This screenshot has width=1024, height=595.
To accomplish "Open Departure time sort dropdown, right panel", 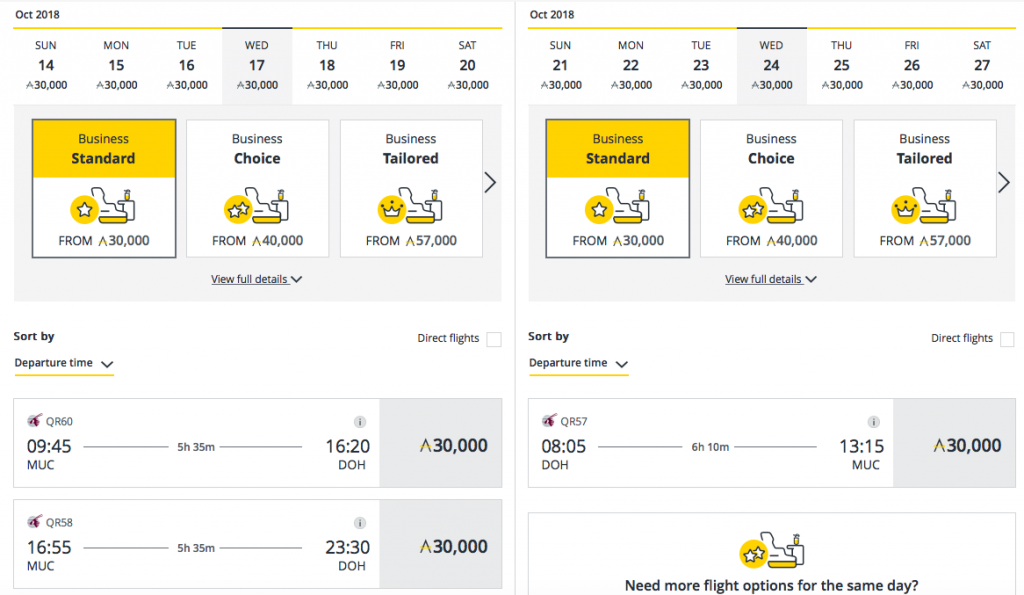I will tap(578, 364).
